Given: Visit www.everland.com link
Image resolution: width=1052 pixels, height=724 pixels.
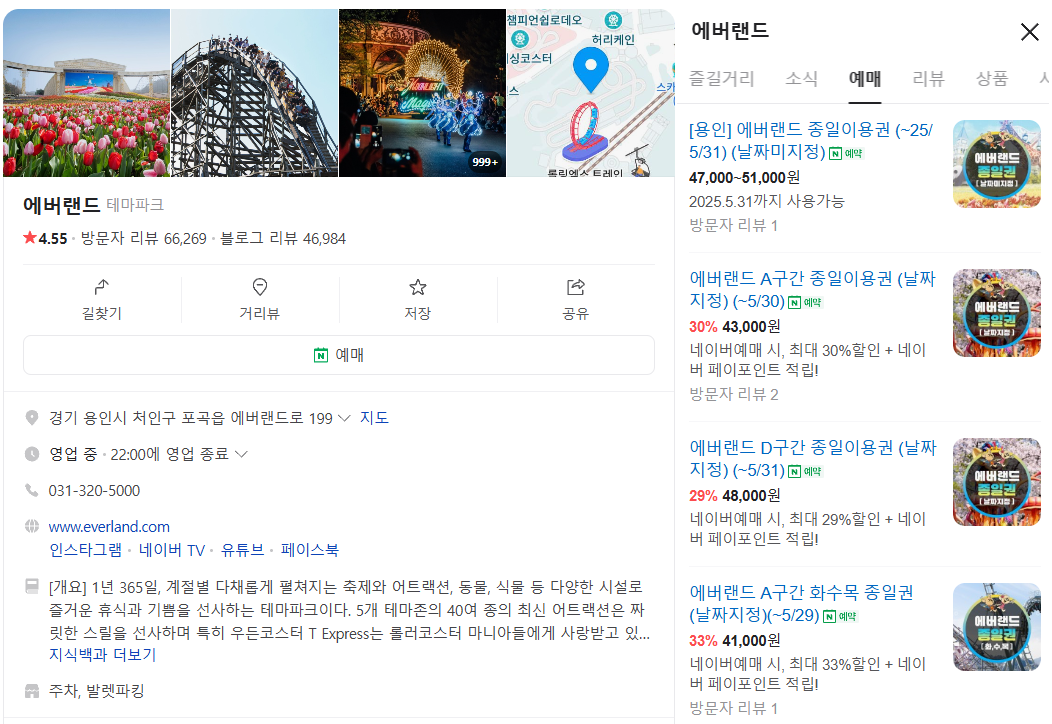Looking at the screenshot, I should coord(109,527).
